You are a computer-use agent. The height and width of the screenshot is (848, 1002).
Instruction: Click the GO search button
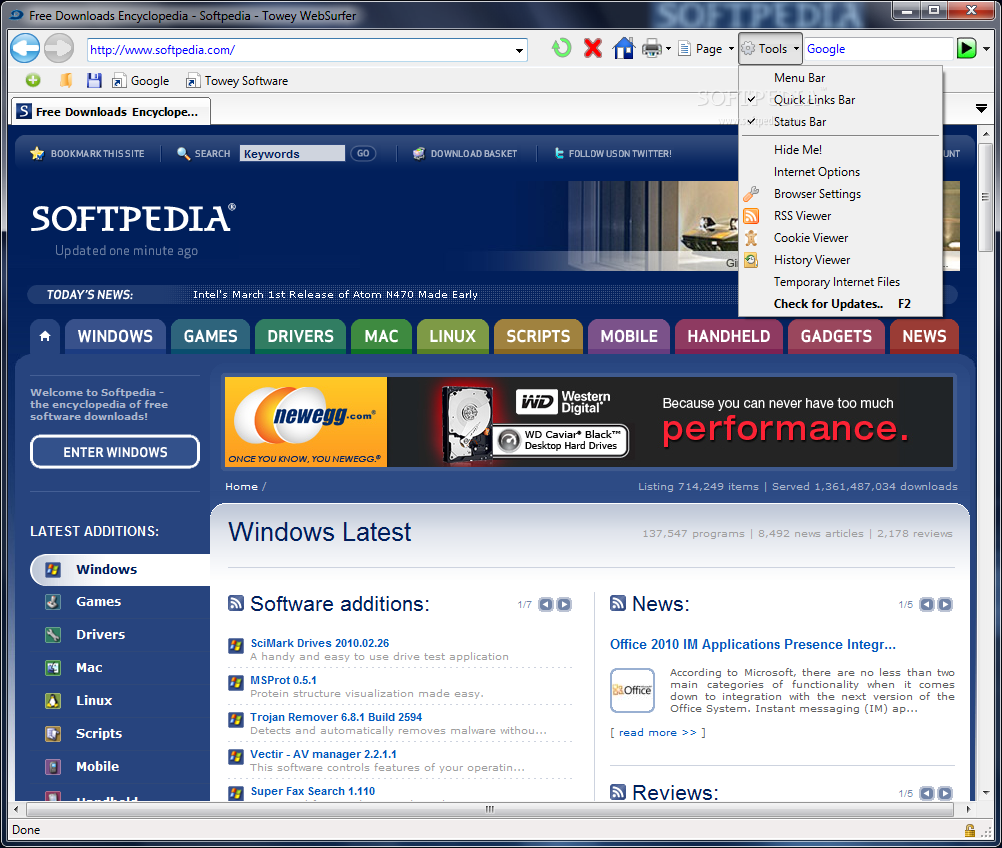[x=363, y=153]
